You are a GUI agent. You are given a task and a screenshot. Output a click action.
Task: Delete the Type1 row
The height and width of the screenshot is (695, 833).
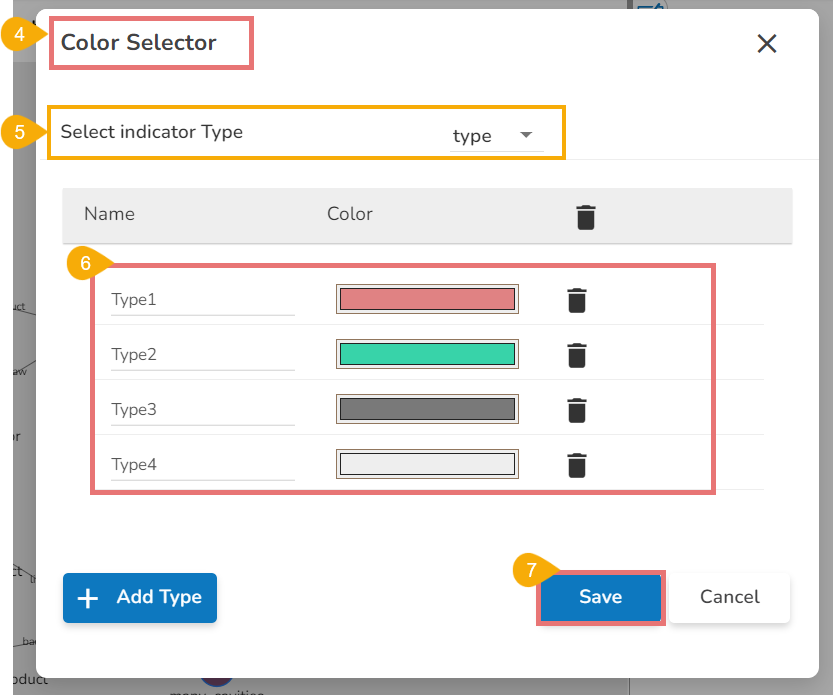(577, 300)
